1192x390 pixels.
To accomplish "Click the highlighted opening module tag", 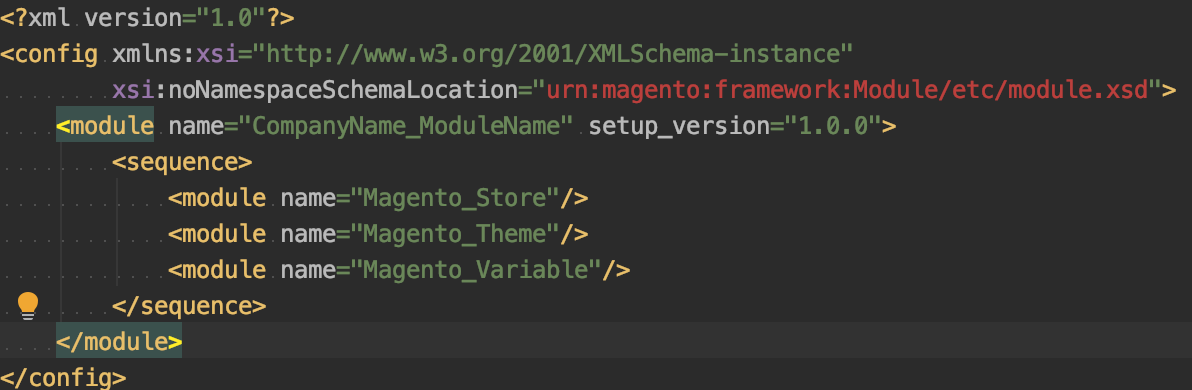I will tap(105, 125).
